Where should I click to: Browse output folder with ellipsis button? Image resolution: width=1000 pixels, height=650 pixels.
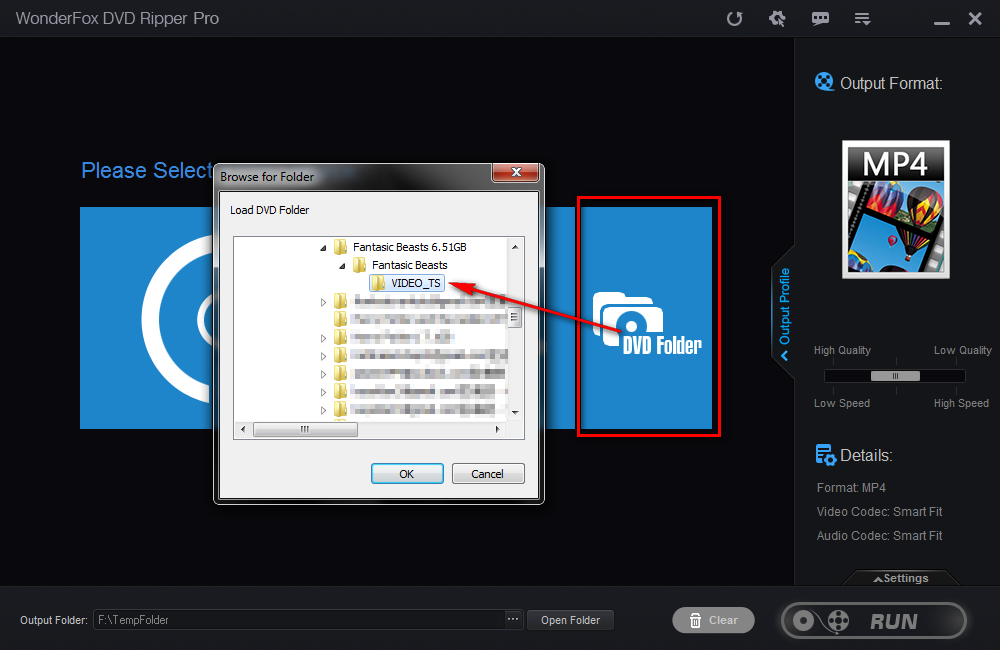(513, 619)
